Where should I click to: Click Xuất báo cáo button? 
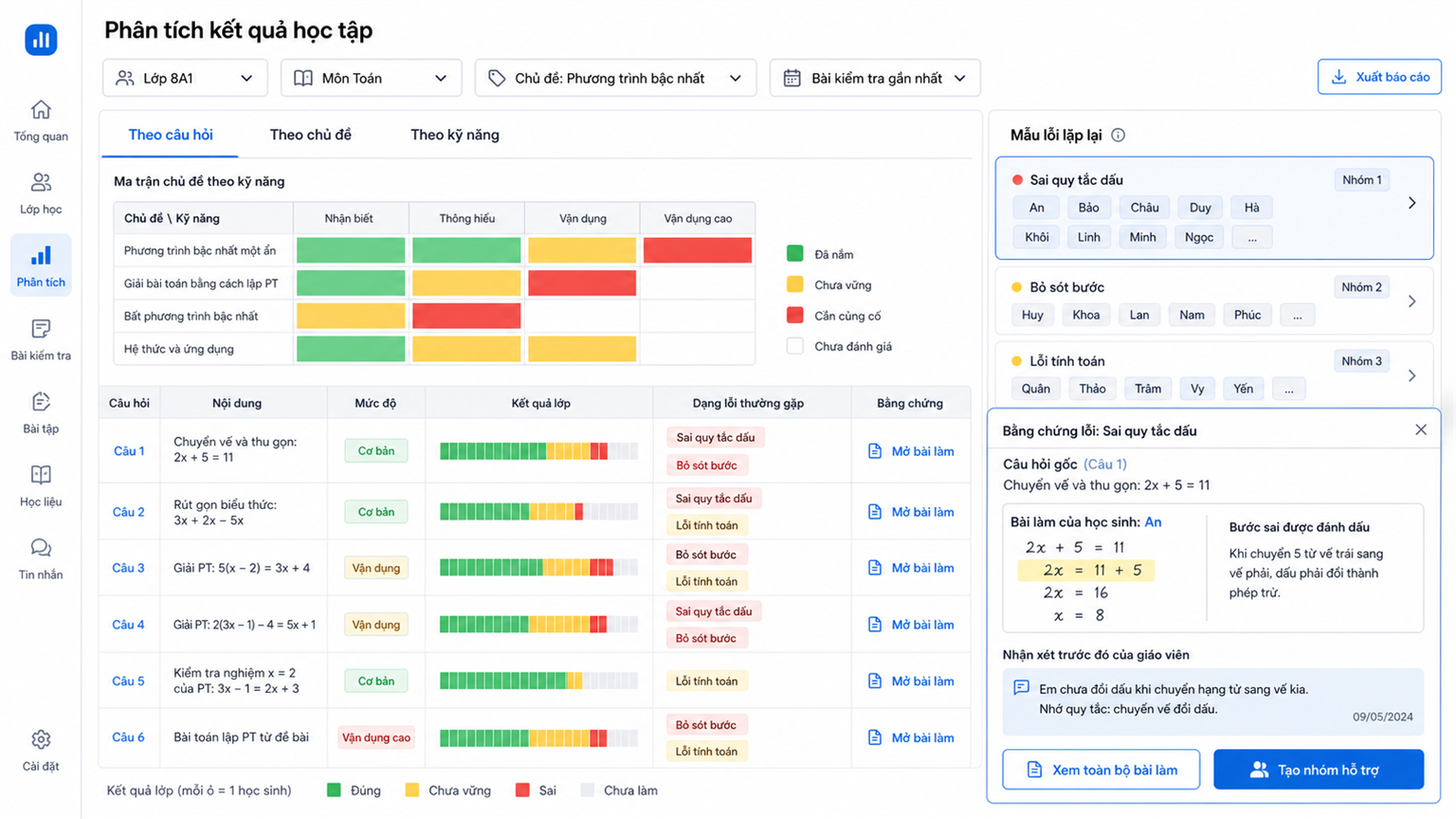coord(1379,77)
